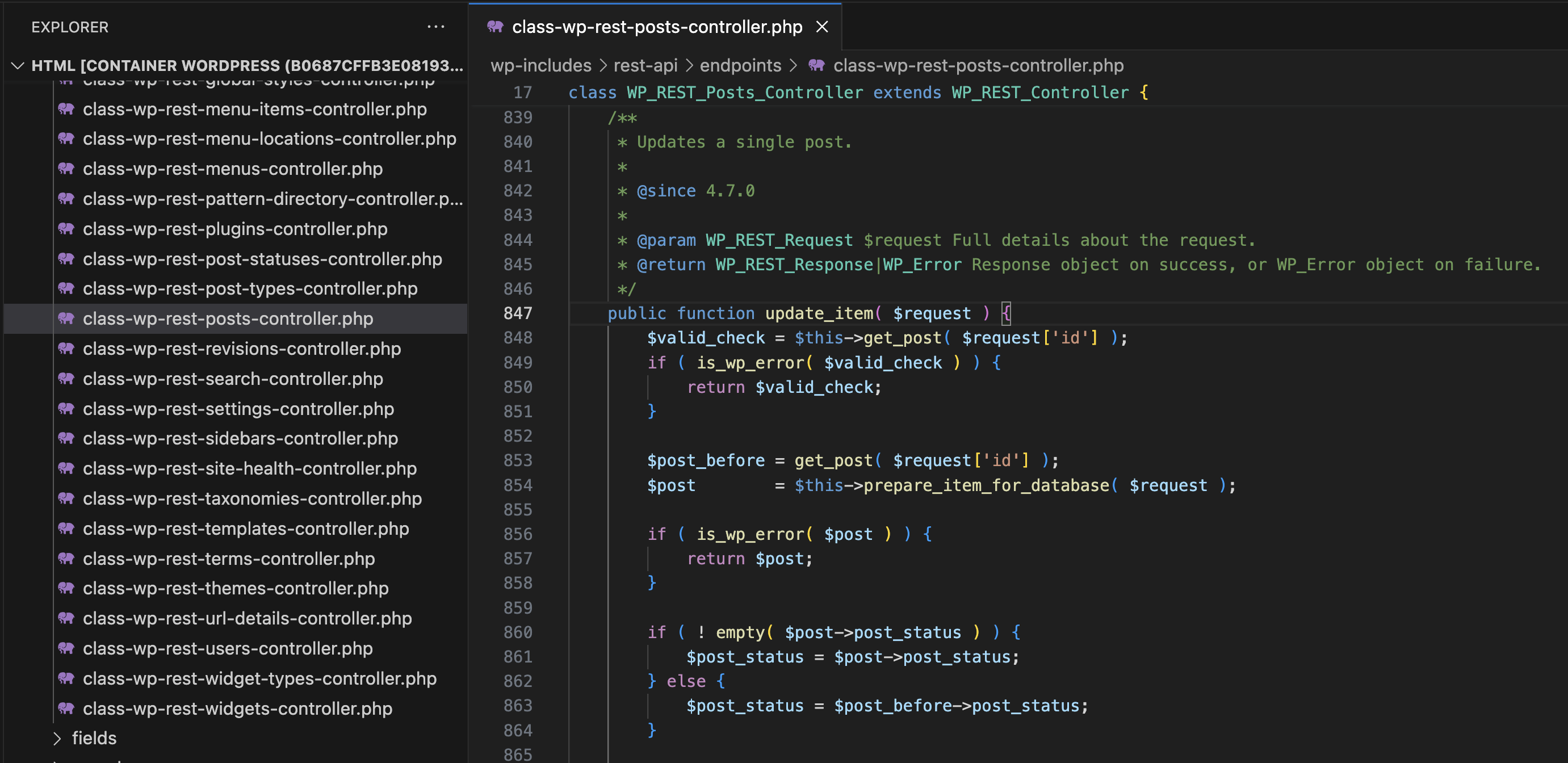Image resolution: width=1568 pixels, height=763 pixels.
Task: Click PHP icon beside class-wp-rest-menus-controller.php
Action: coord(66,169)
